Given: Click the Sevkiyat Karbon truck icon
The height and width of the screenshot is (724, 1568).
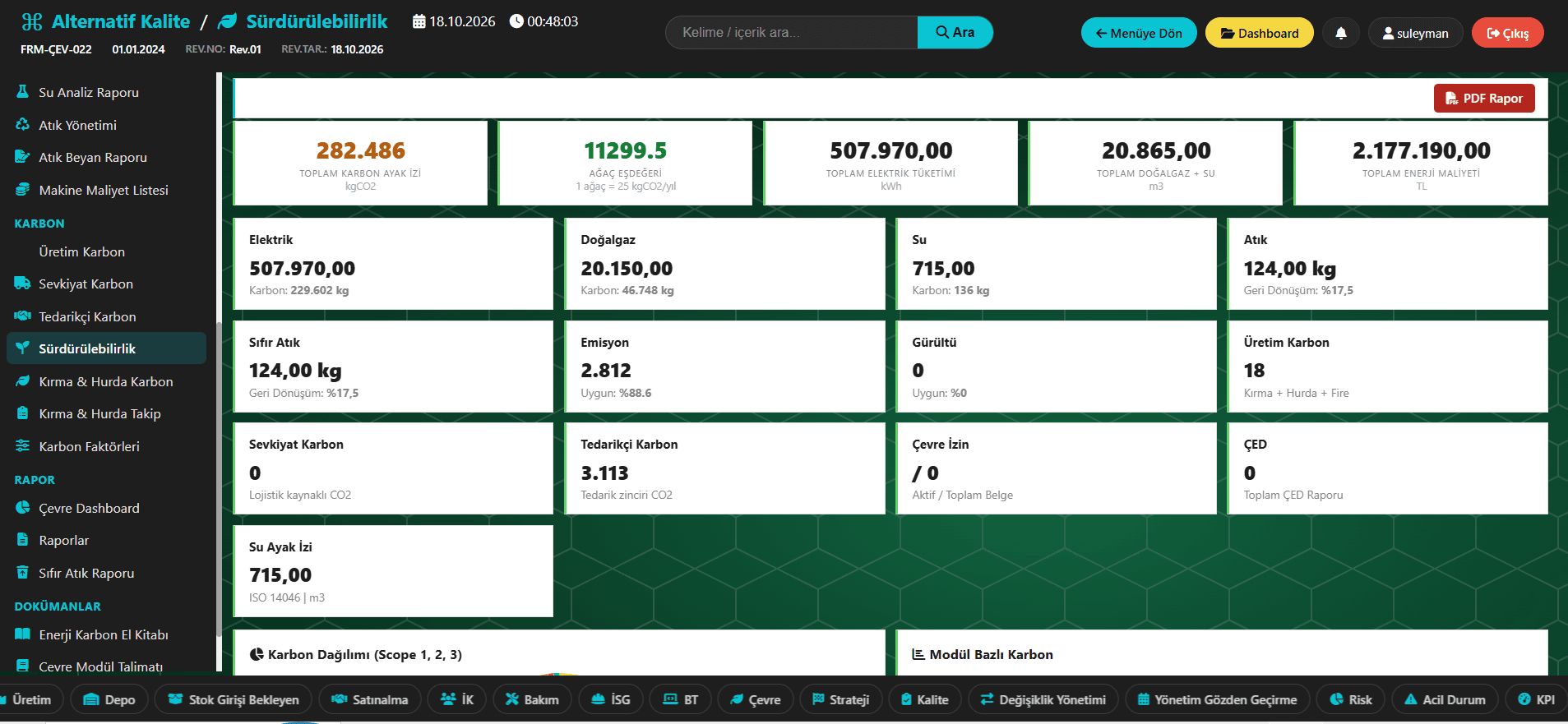Looking at the screenshot, I should point(22,284).
